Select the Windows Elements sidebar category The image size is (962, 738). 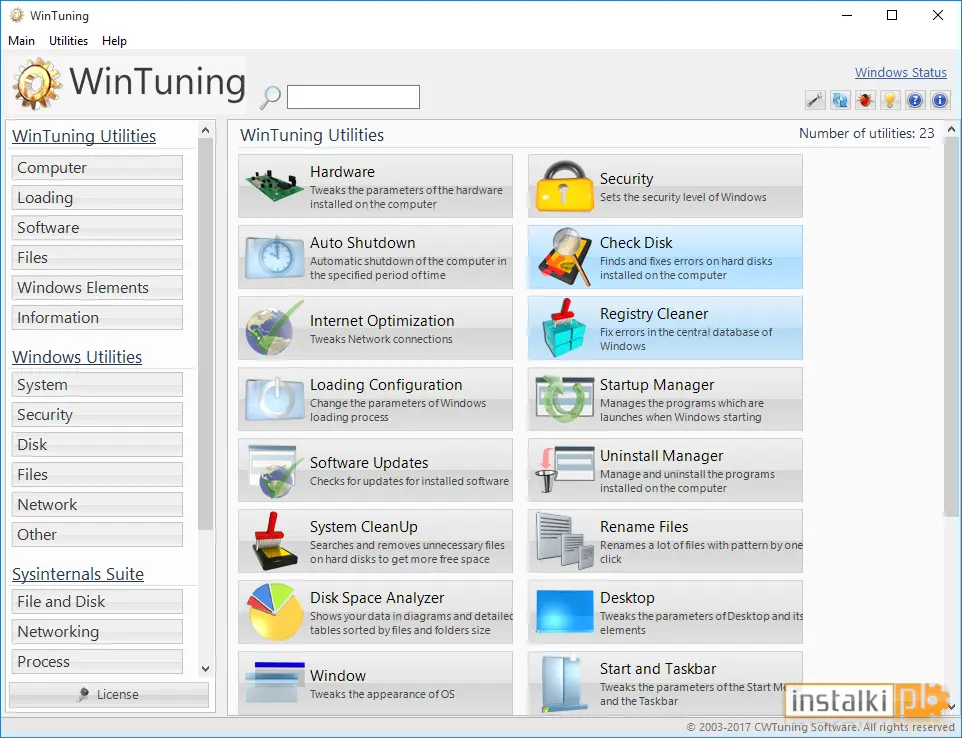pyautogui.click(x=97, y=288)
